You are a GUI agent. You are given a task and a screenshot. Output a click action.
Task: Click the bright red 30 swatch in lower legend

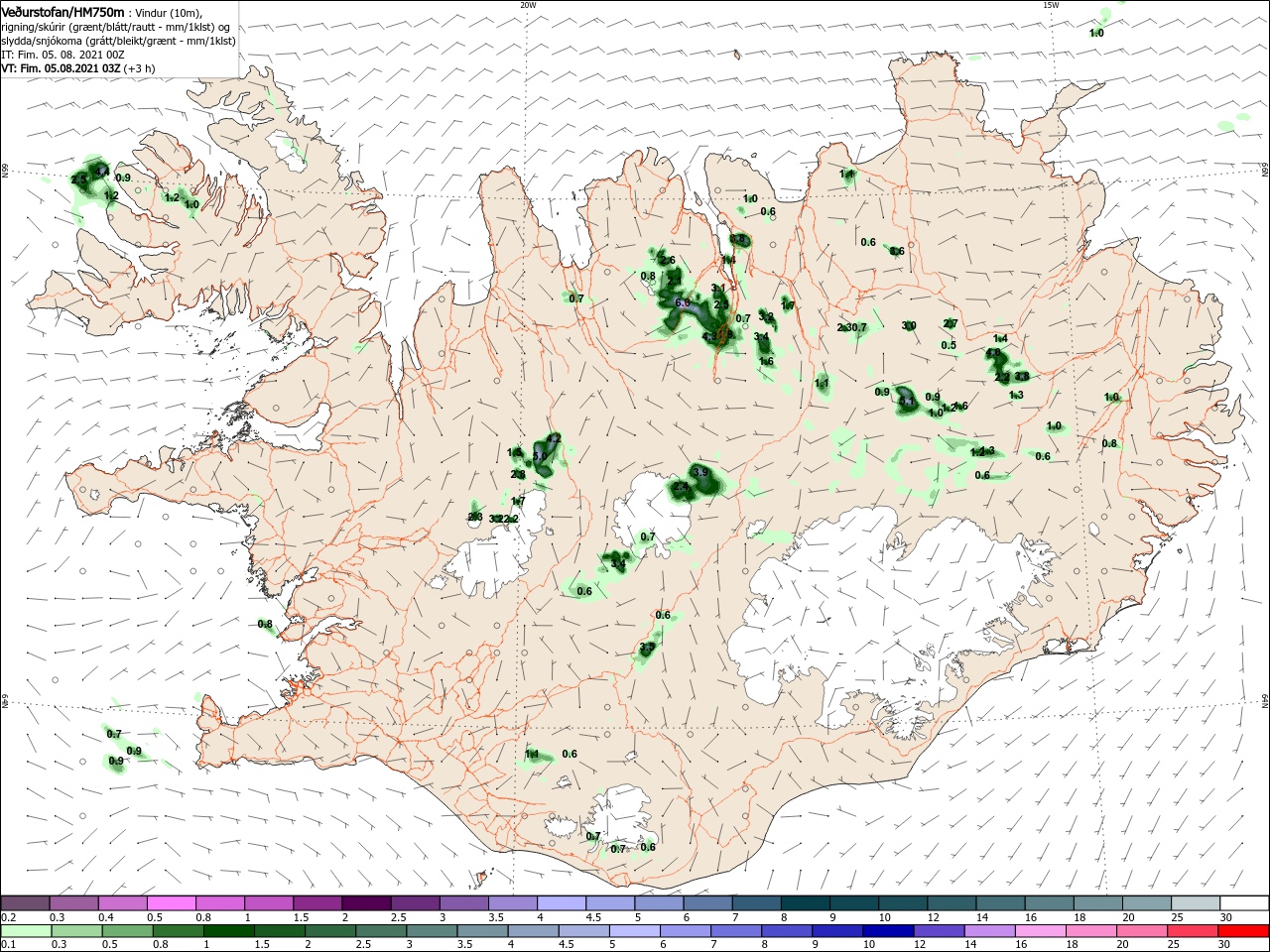1244,931
